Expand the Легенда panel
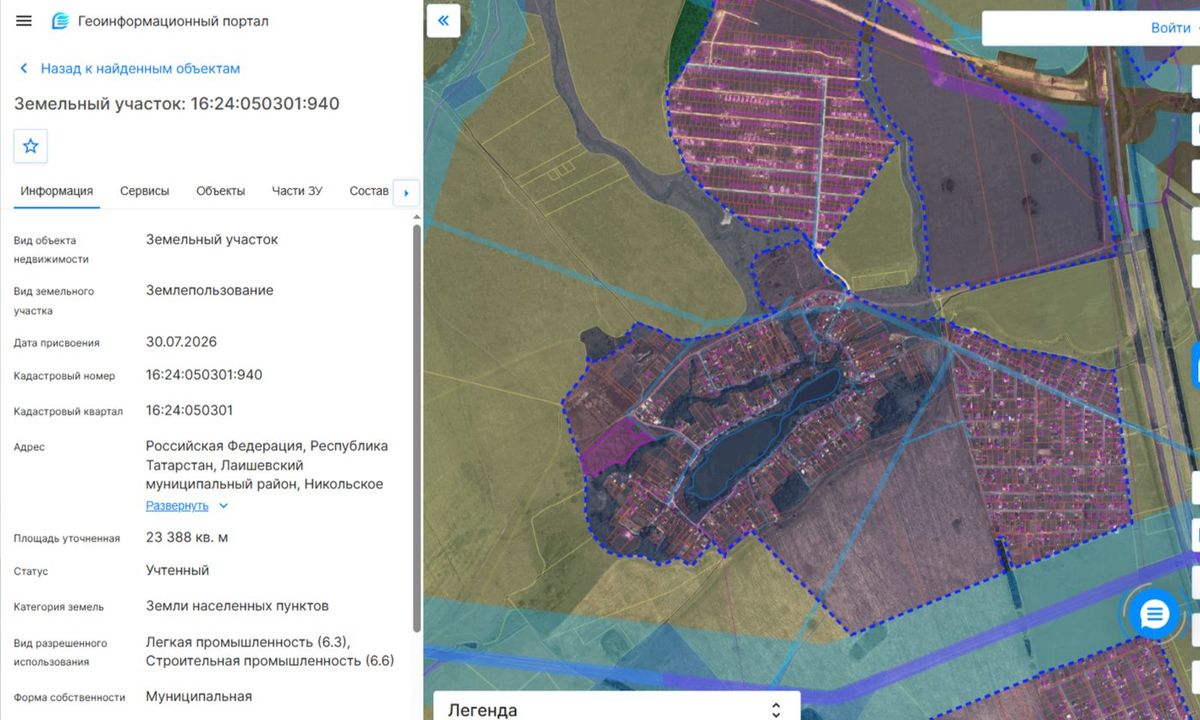The width and height of the screenshot is (1200, 720). [617, 709]
